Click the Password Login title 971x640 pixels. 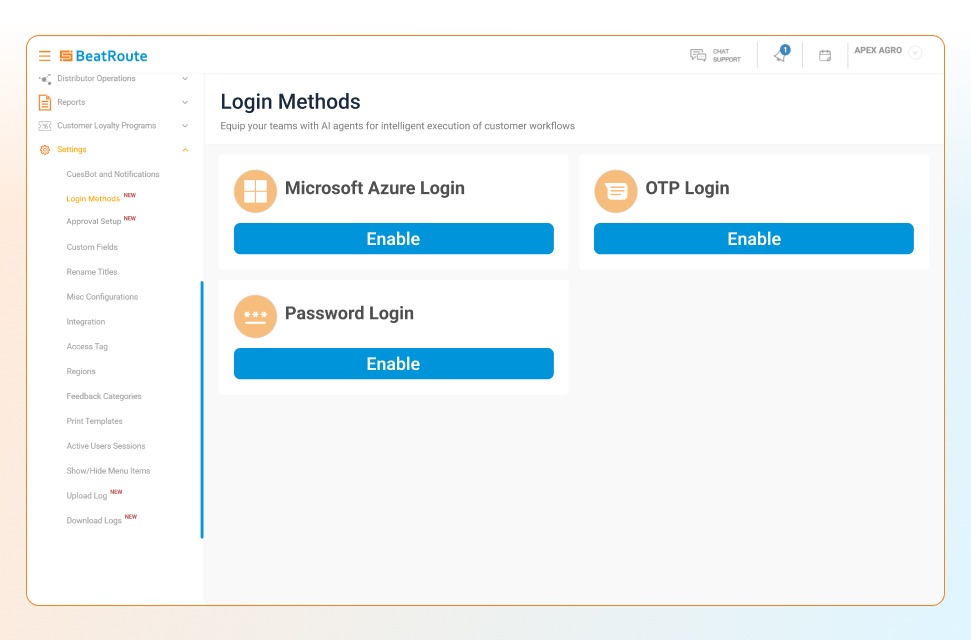coord(349,313)
